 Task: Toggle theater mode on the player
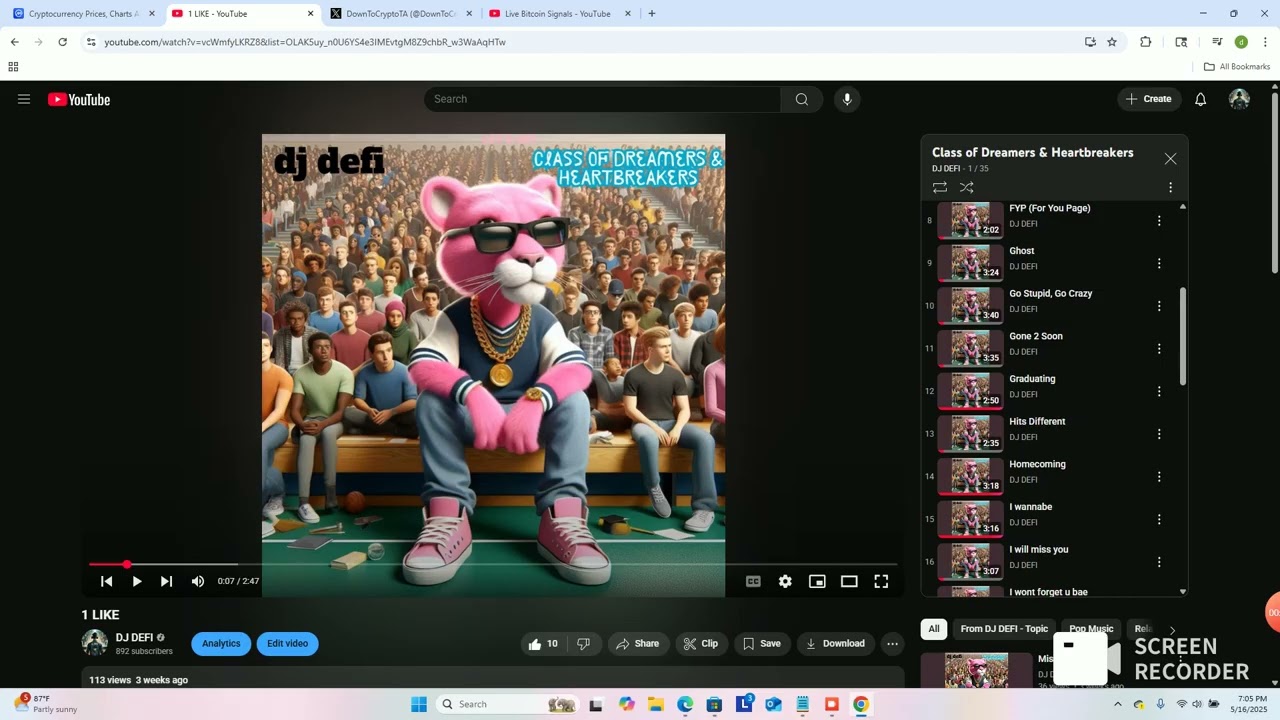point(849,581)
